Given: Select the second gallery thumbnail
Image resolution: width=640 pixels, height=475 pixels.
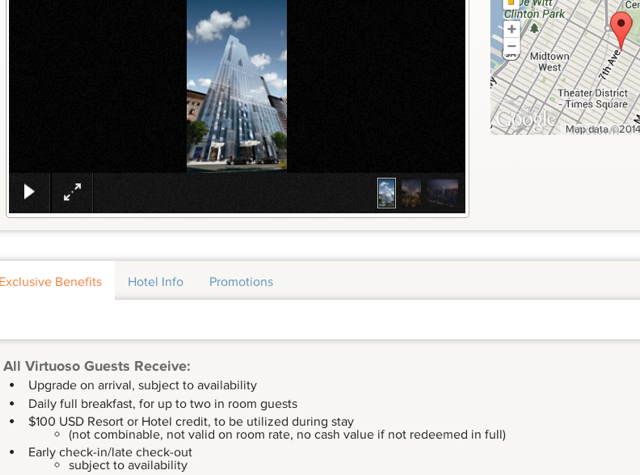Looking at the screenshot, I should click(x=411, y=193).
